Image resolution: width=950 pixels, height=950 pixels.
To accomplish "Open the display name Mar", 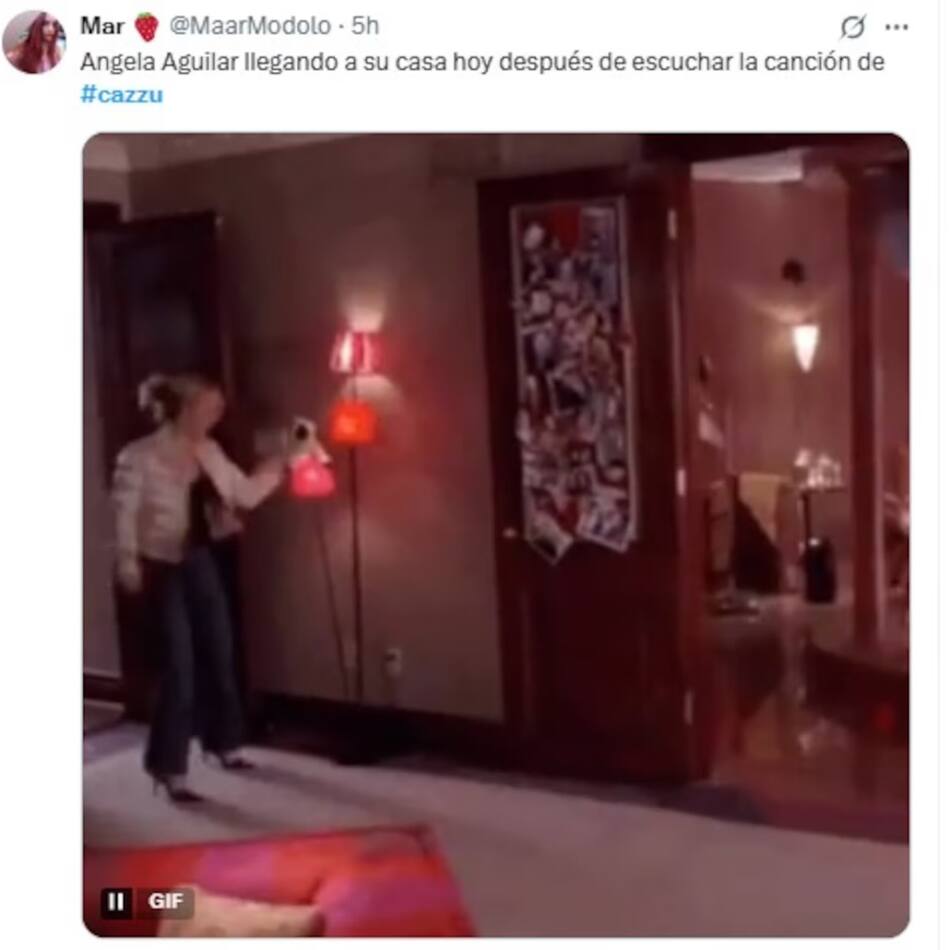I will (102, 25).
